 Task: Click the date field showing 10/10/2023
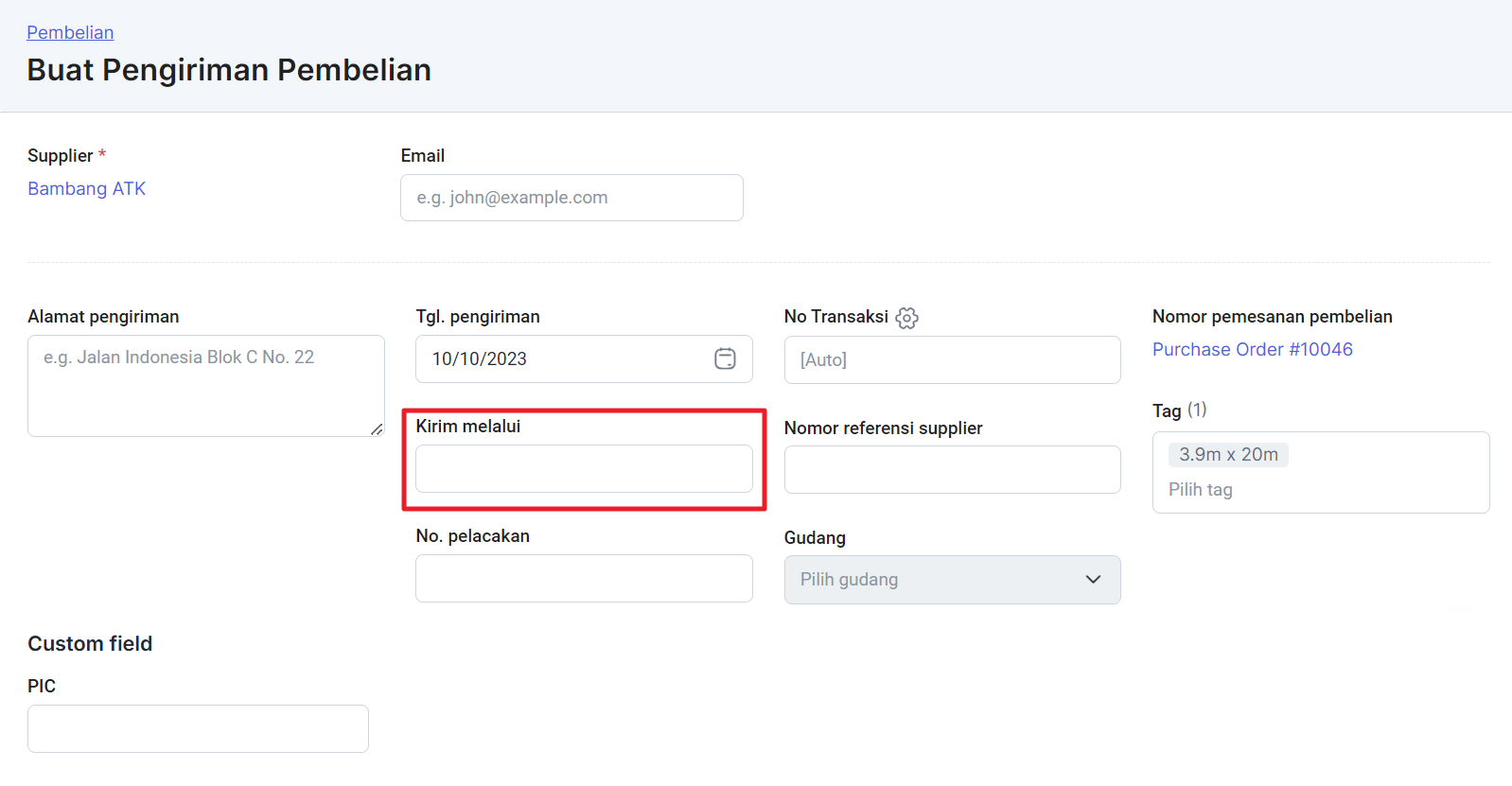(x=558, y=358)
